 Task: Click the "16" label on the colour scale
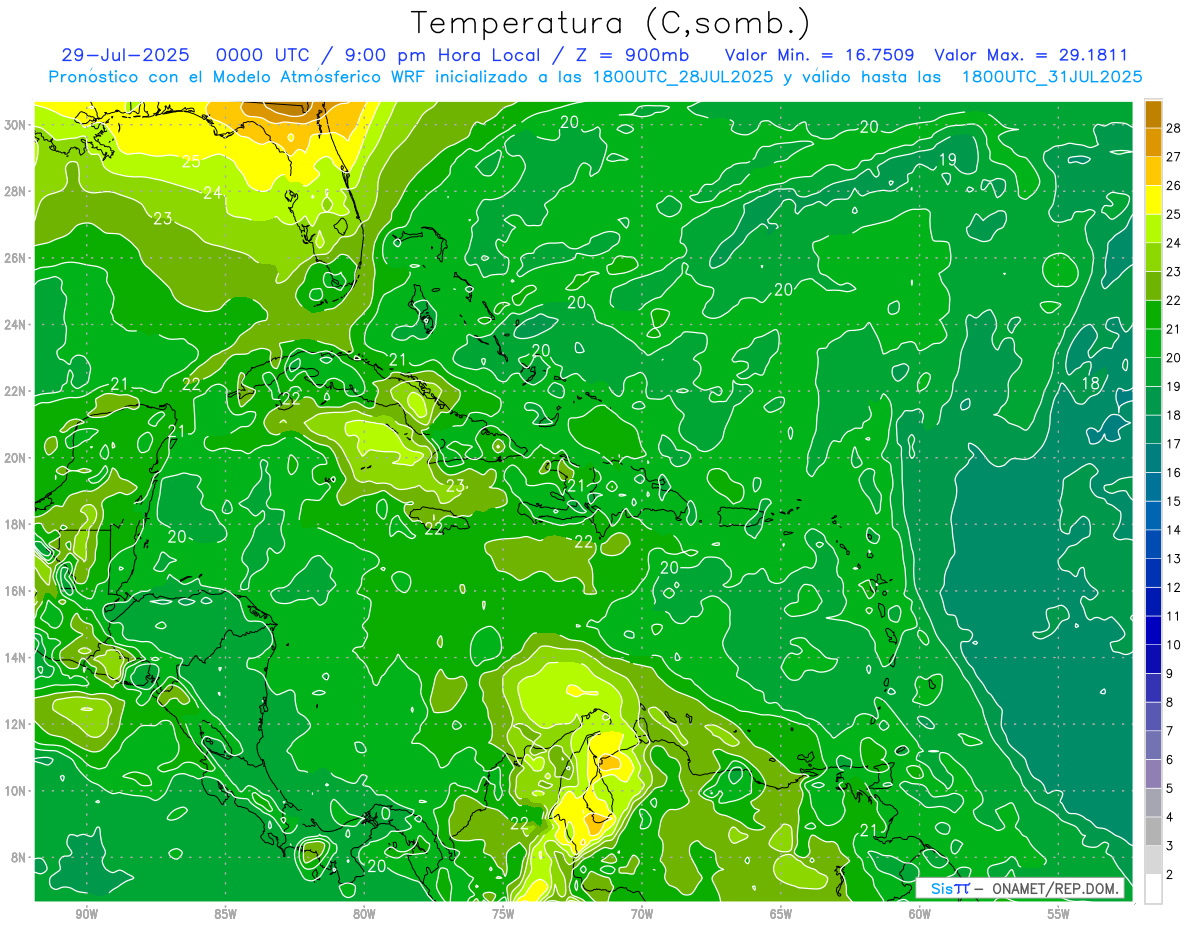[x=1174, y=472]
